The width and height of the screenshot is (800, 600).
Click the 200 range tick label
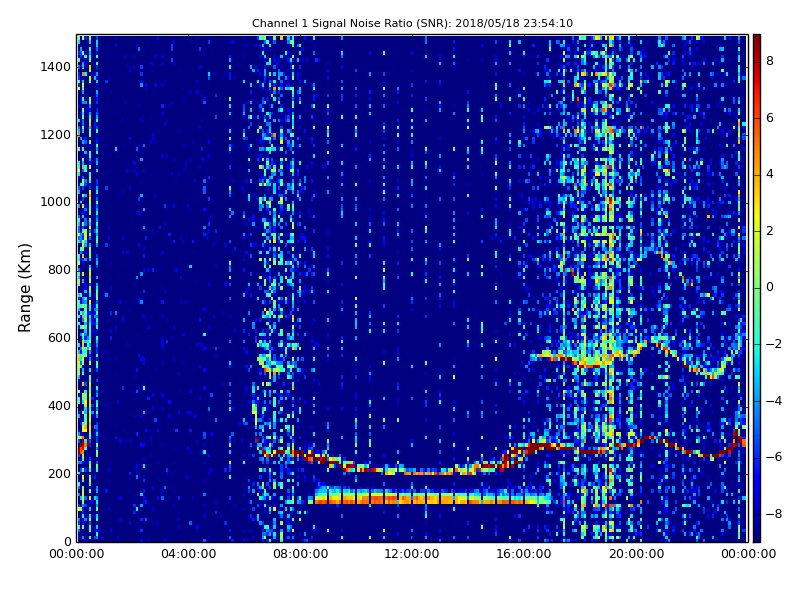59,473
